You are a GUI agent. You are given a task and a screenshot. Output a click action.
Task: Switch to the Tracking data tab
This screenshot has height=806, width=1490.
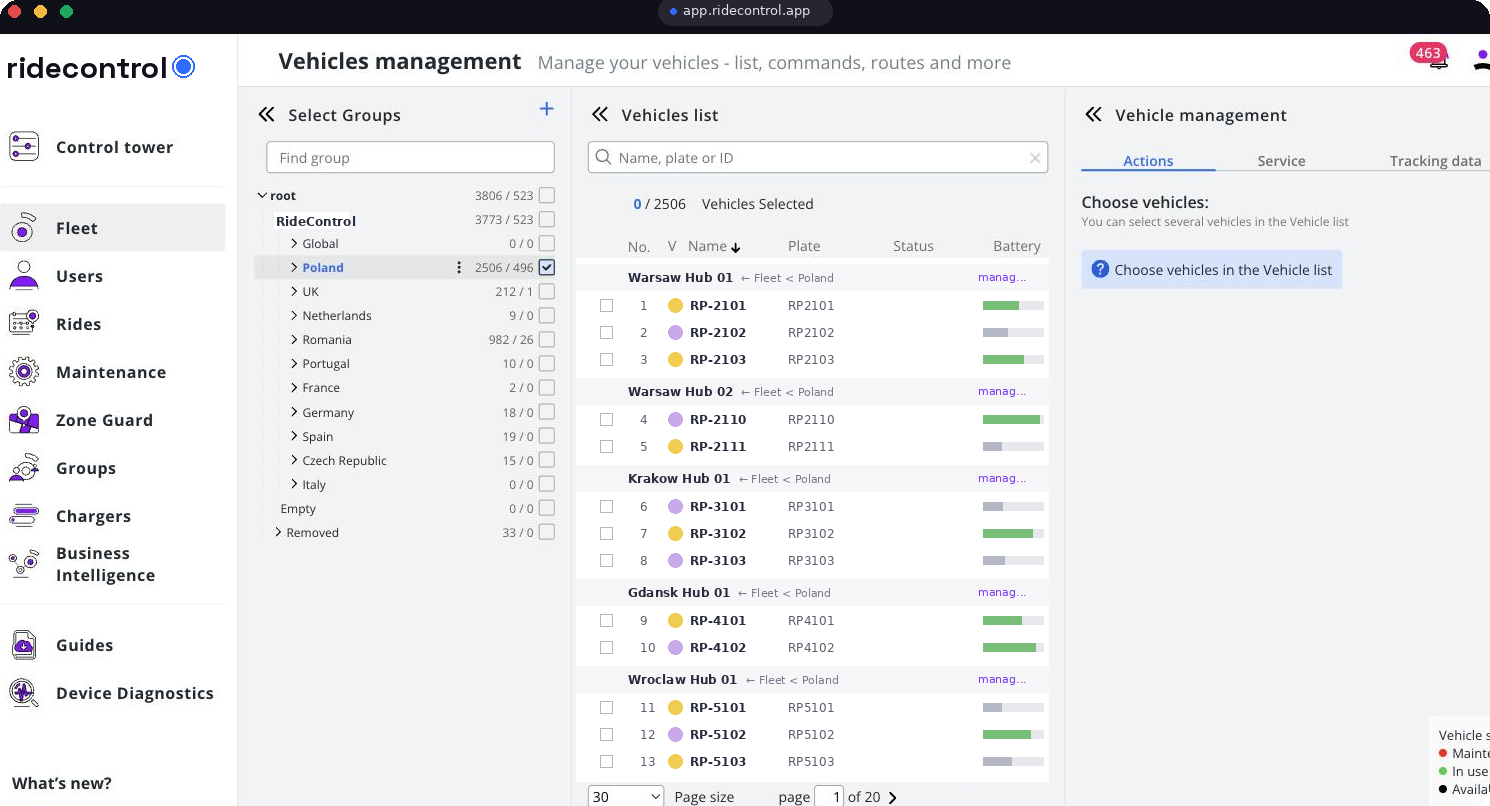point(1435,161)
